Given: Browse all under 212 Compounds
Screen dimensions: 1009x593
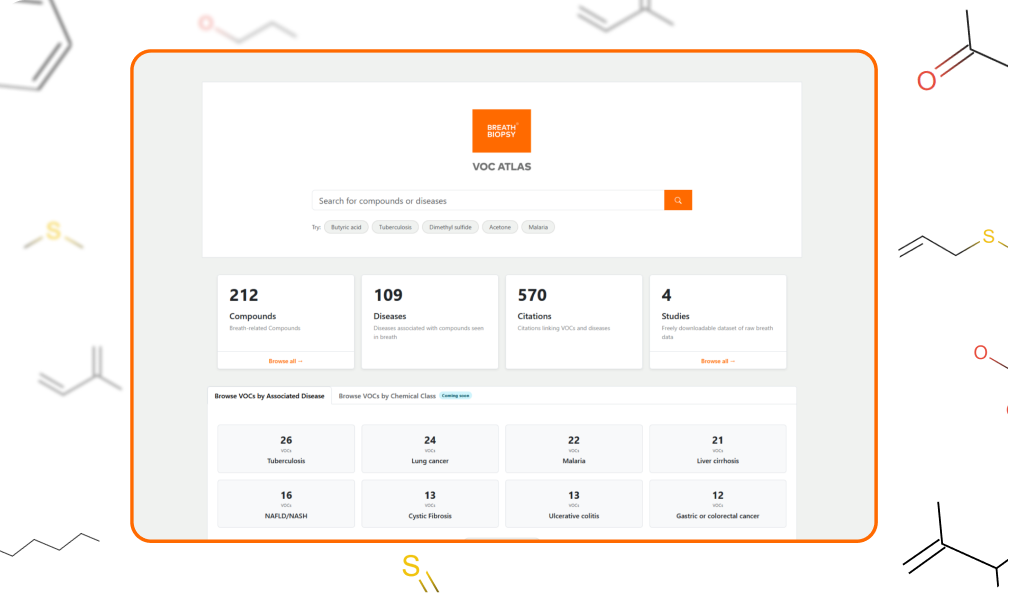Looking at the screenshot, I should click(x=286, y=361).
